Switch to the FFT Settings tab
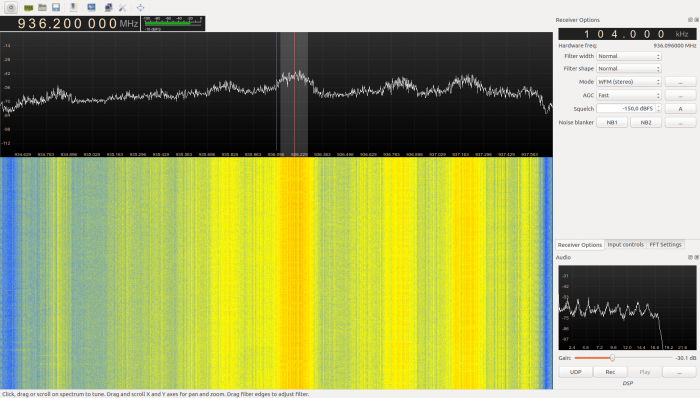 click(665, 245)
